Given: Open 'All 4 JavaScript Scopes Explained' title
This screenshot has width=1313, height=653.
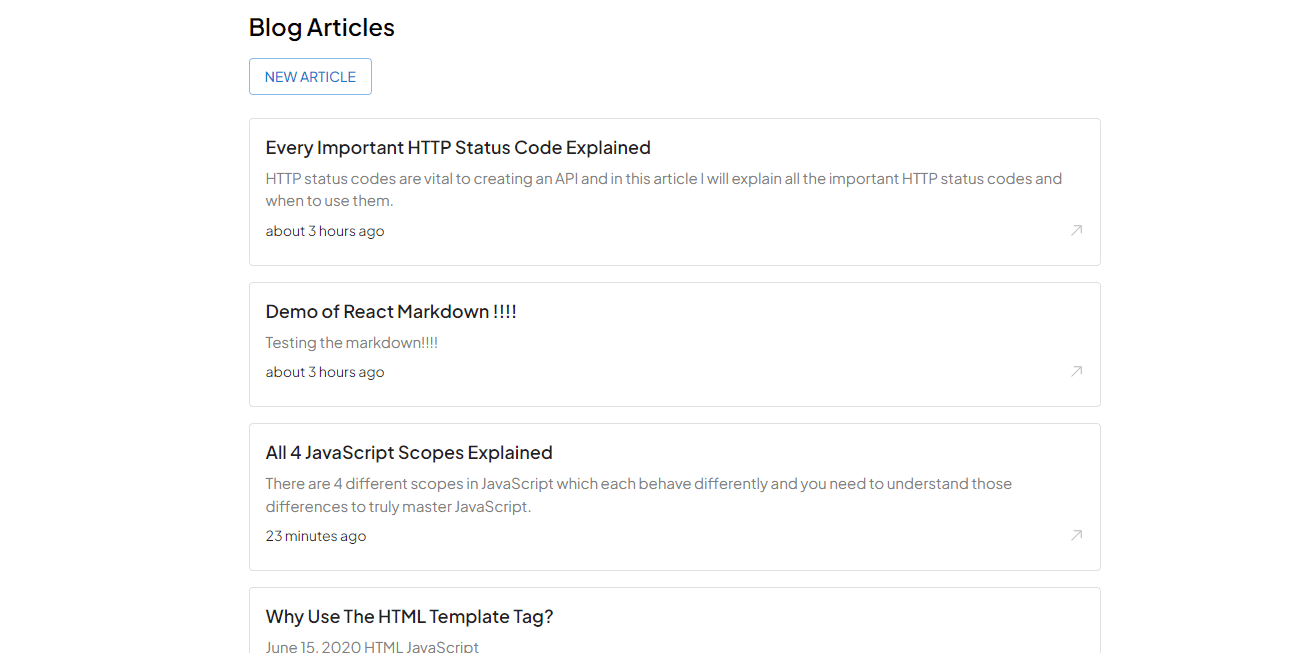Looking at the screenshot, I should coord(409,453).
